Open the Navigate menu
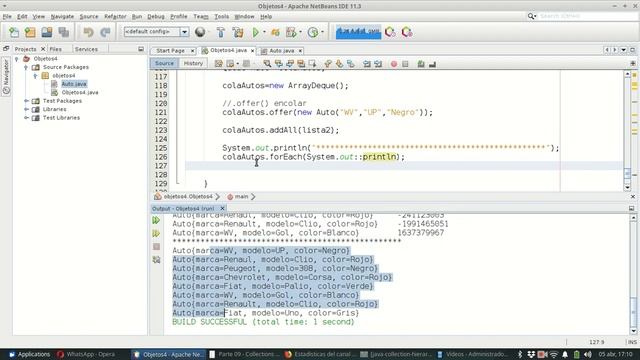The image size is (640, 360). pyautogui.click(x=62, y=16)
